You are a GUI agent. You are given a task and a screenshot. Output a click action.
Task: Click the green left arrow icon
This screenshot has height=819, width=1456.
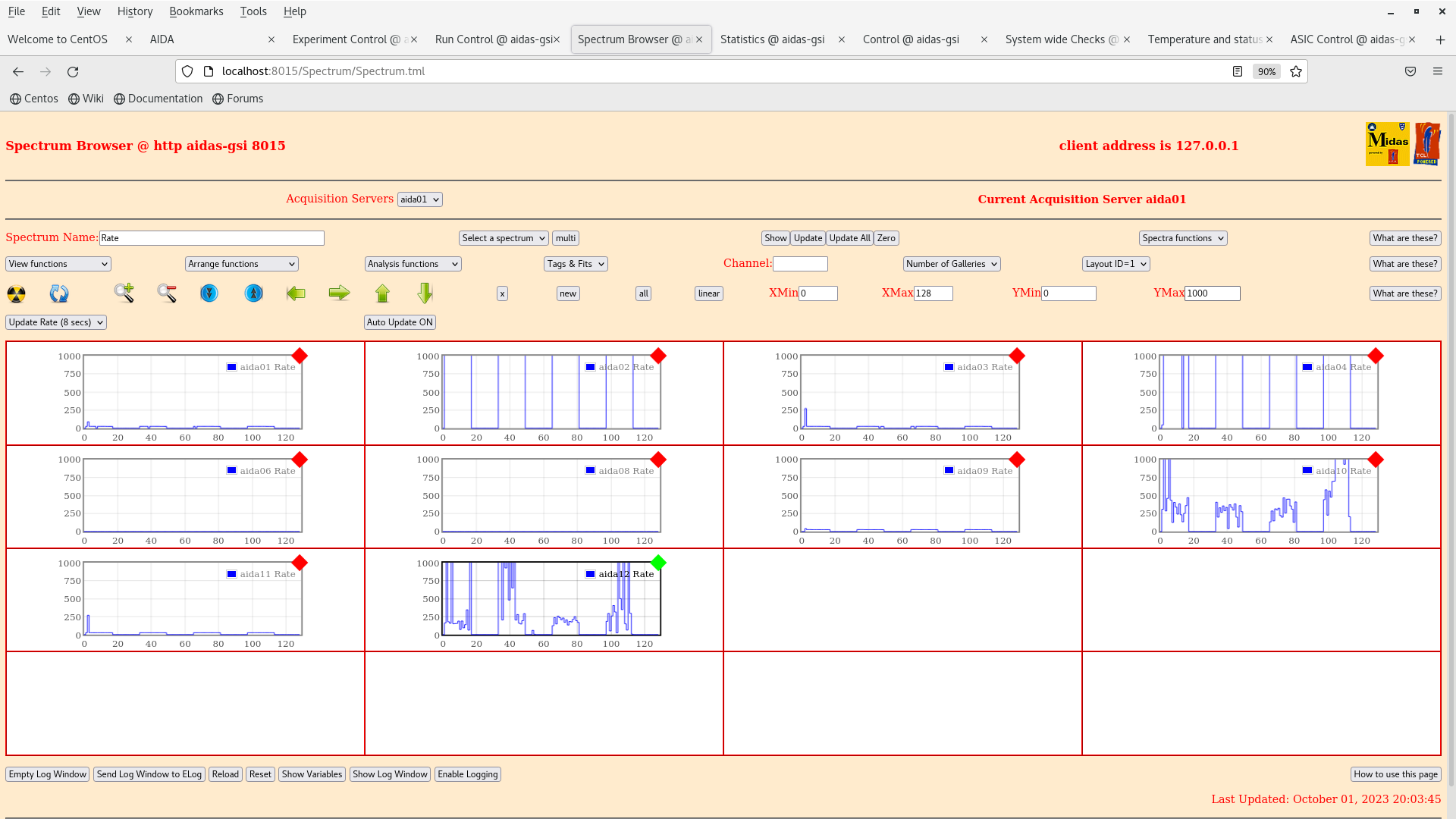(x=296, y=293)
